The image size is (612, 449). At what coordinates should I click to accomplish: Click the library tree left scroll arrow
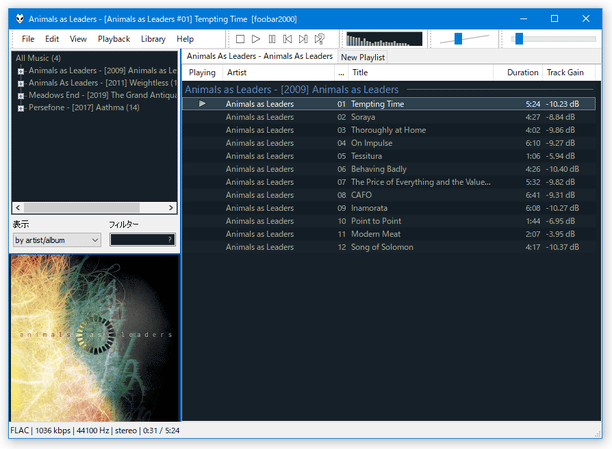point(18,208)
